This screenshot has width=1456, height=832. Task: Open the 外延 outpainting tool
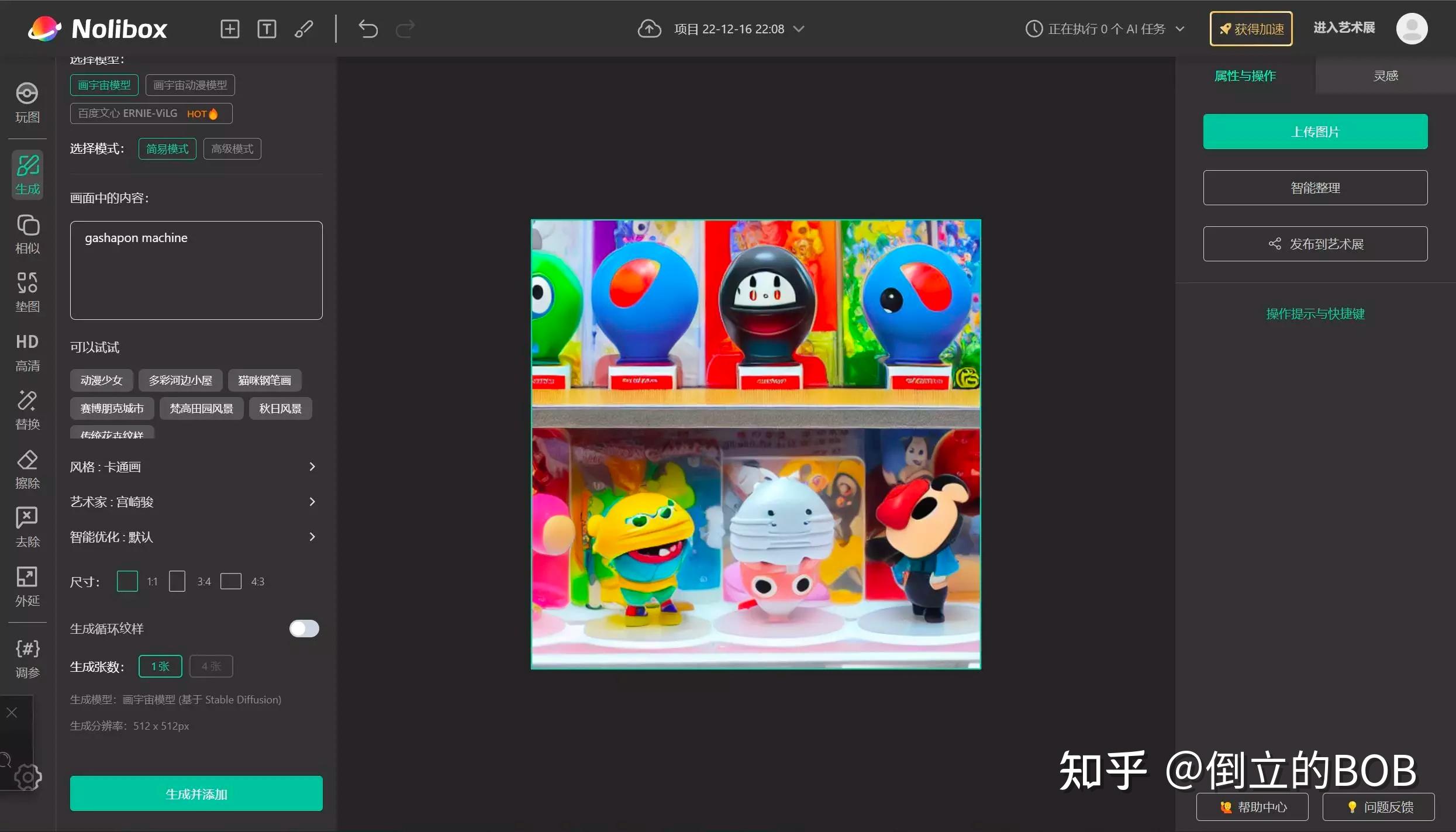[x=27, y=585]
